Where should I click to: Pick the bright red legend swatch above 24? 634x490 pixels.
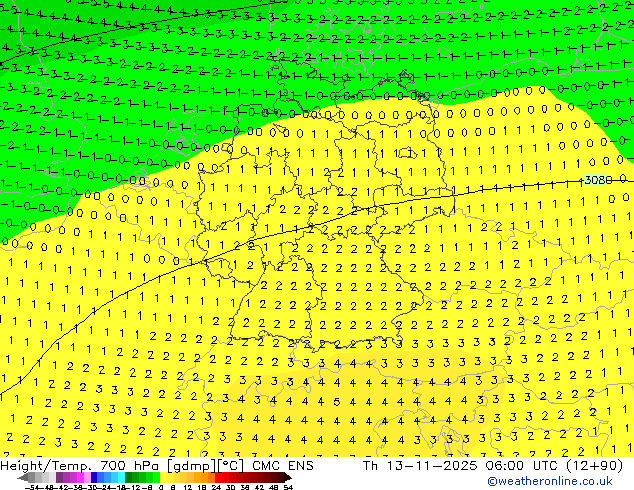218,477
